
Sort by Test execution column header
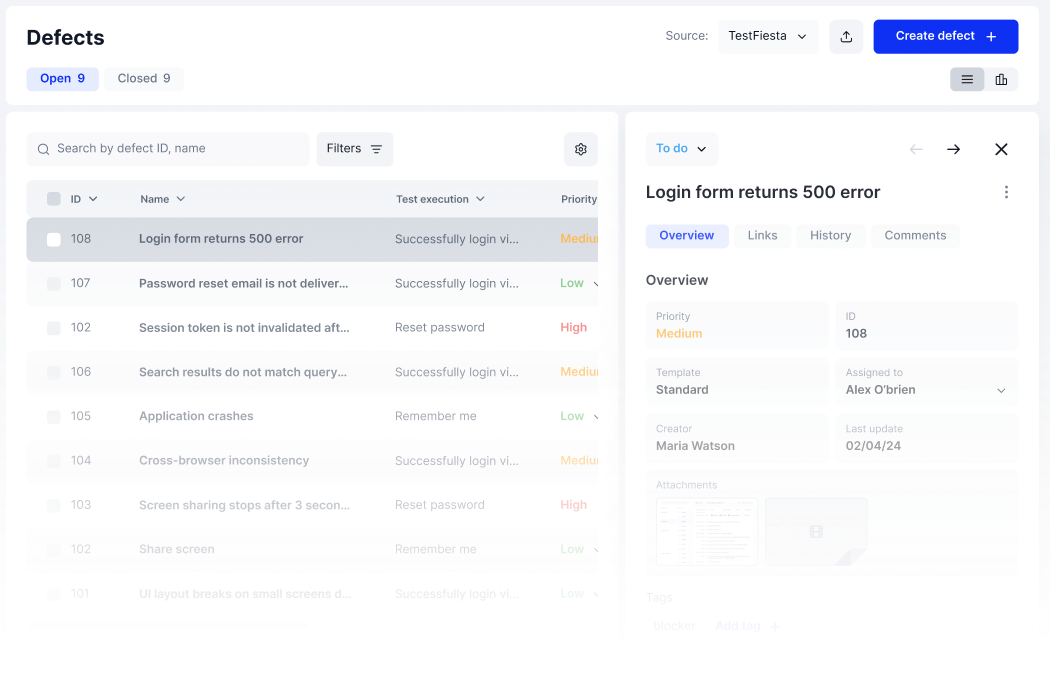[440, 199]
